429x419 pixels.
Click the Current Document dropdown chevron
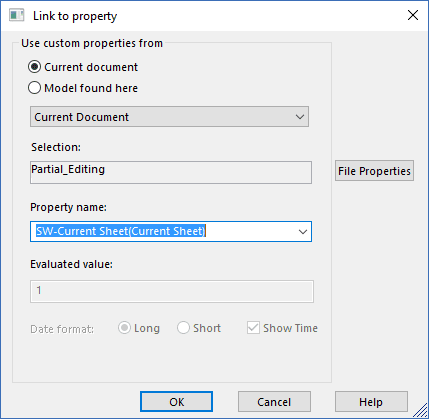tap(300, 117)
